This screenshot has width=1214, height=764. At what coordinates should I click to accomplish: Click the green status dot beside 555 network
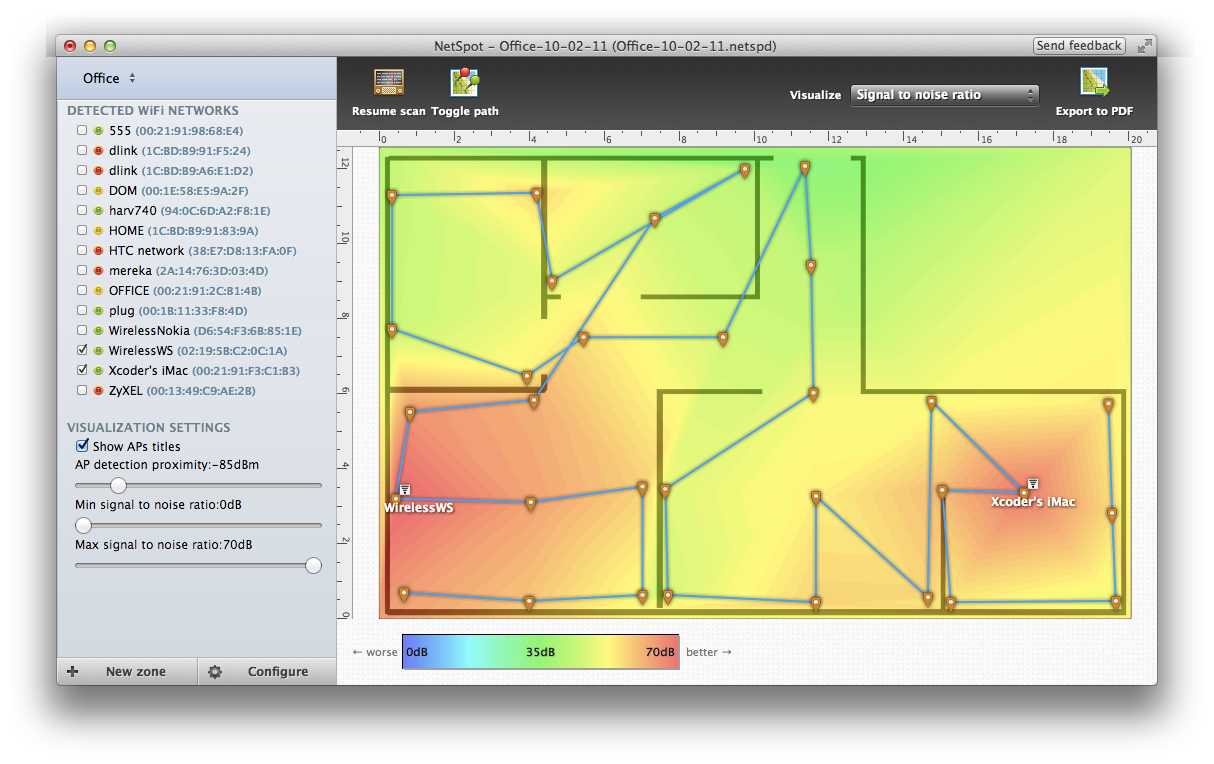[x=96, y=130]
